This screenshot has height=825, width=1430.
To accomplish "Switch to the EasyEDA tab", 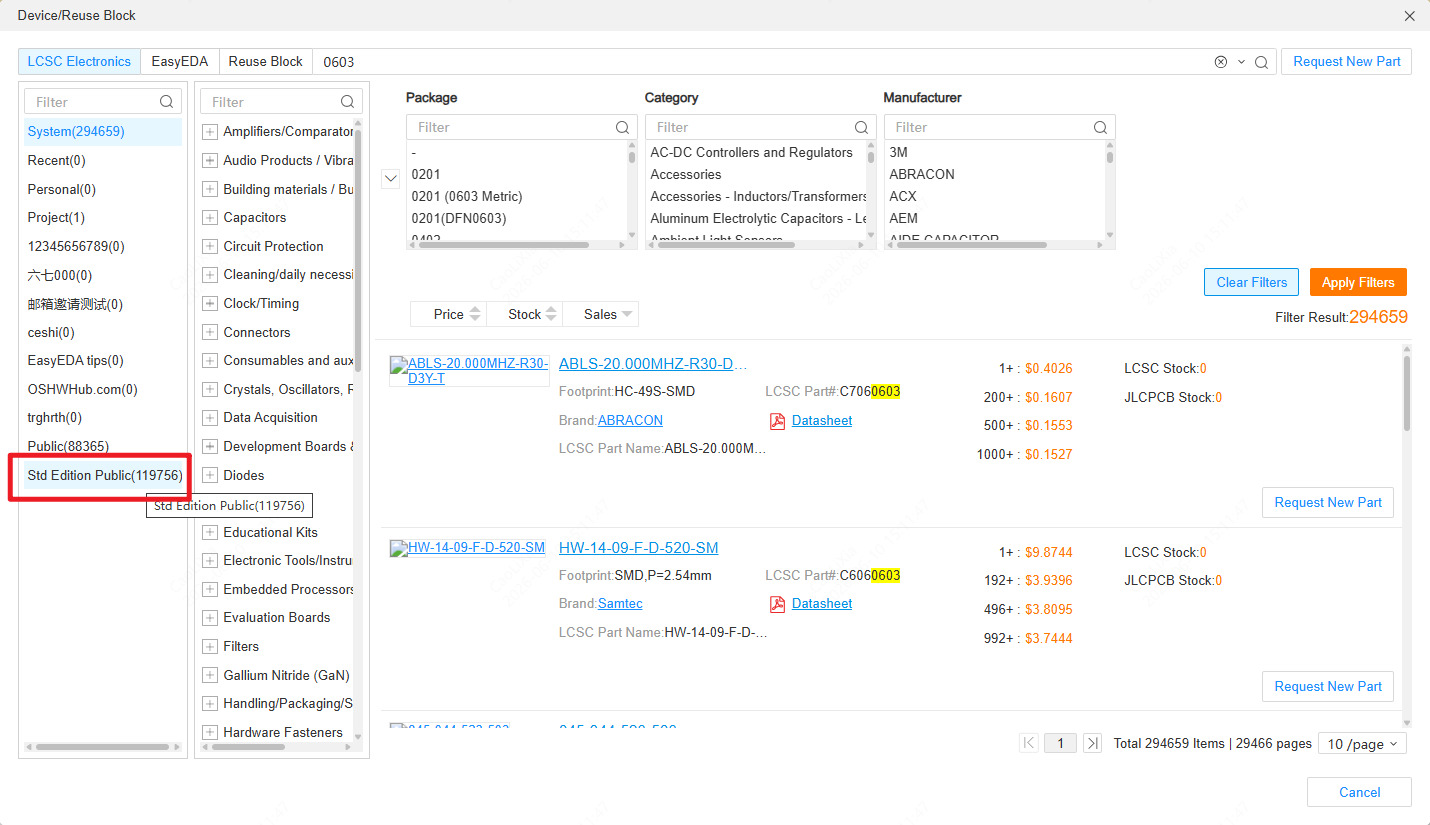I will tap(180, 62).
